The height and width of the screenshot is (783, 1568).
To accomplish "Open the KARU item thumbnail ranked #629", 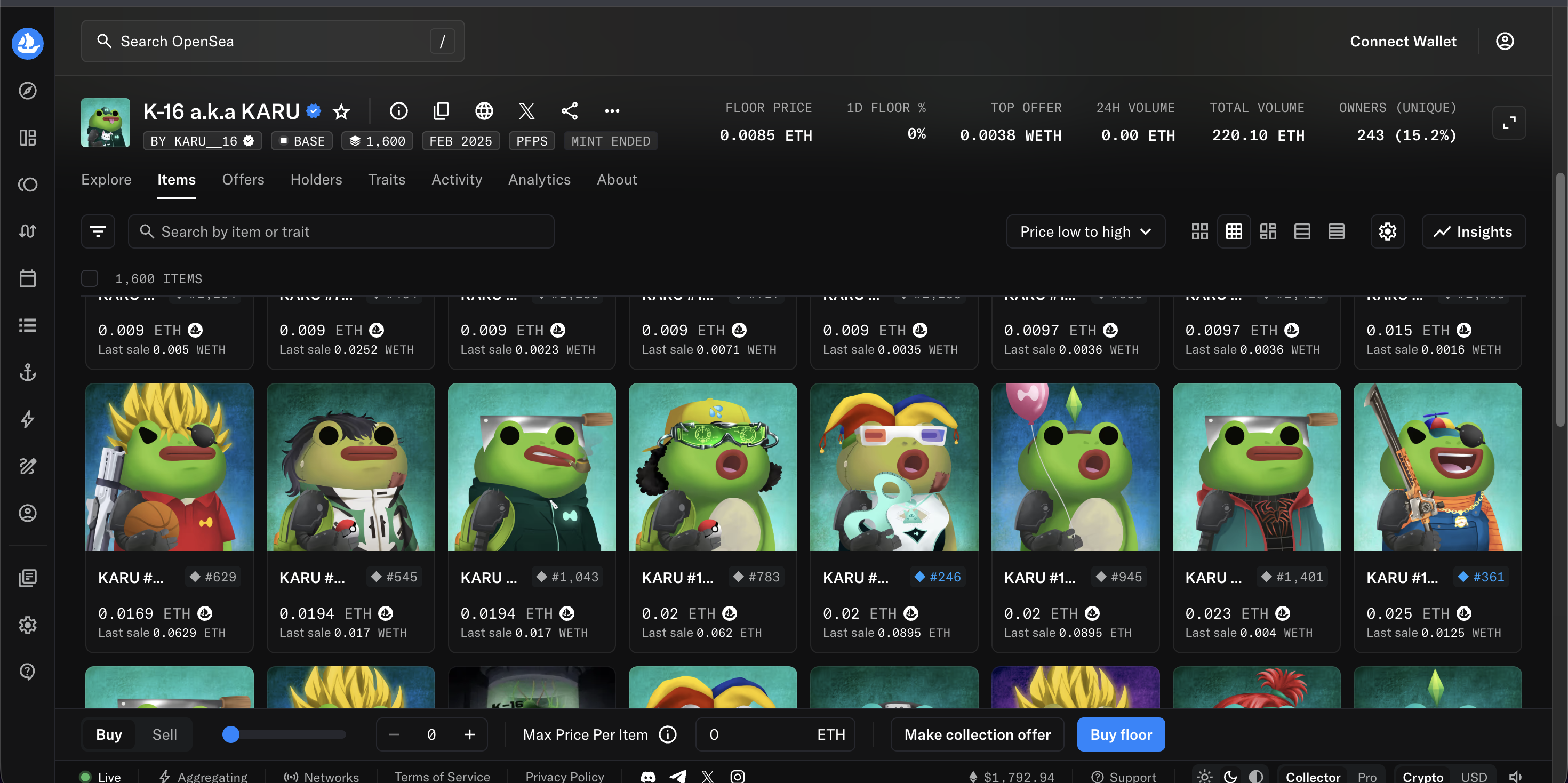I will [x=169, y=466].
